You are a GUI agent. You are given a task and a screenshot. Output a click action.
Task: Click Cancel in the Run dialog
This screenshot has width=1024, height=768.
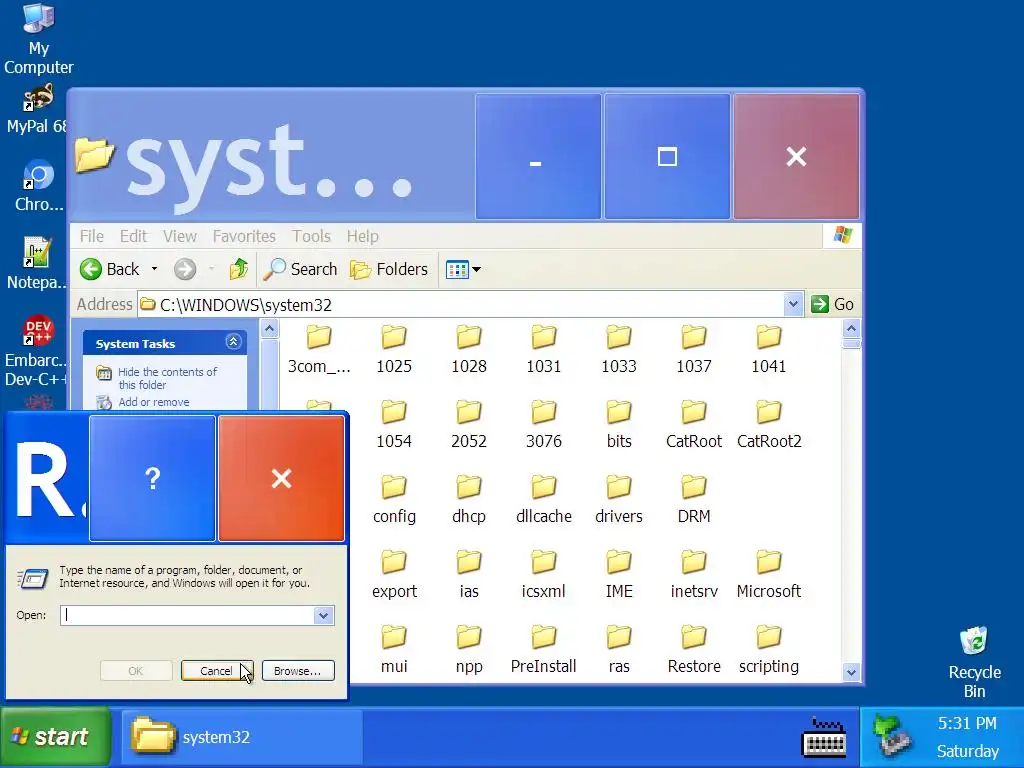click(x=216, y=671)
